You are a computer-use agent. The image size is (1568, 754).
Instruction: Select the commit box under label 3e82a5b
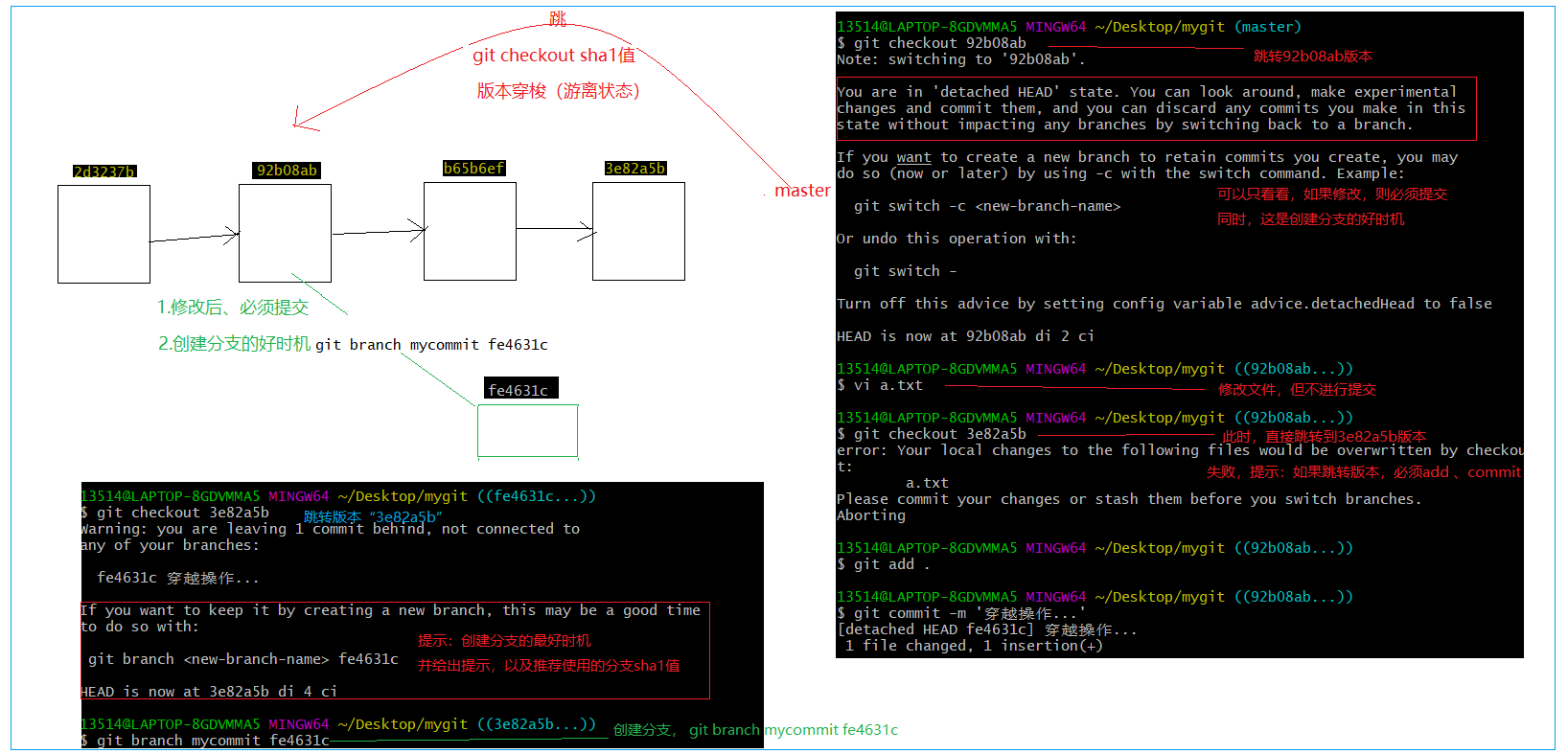click(638, 231)
